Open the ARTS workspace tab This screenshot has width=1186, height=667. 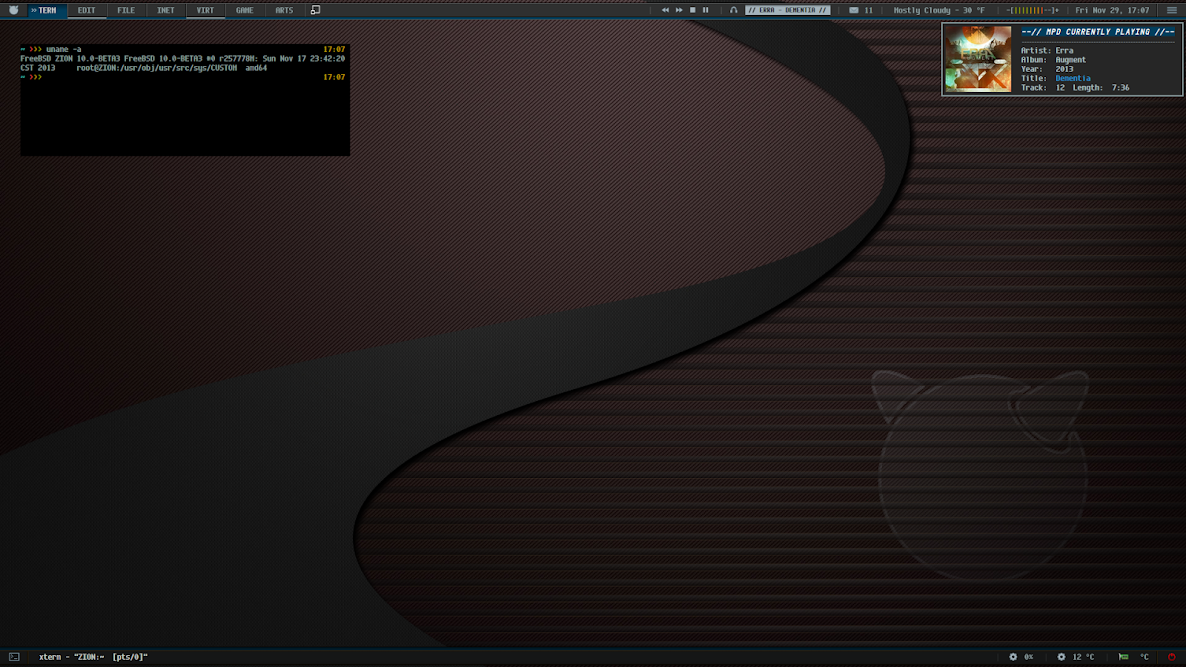click(284, 10)
